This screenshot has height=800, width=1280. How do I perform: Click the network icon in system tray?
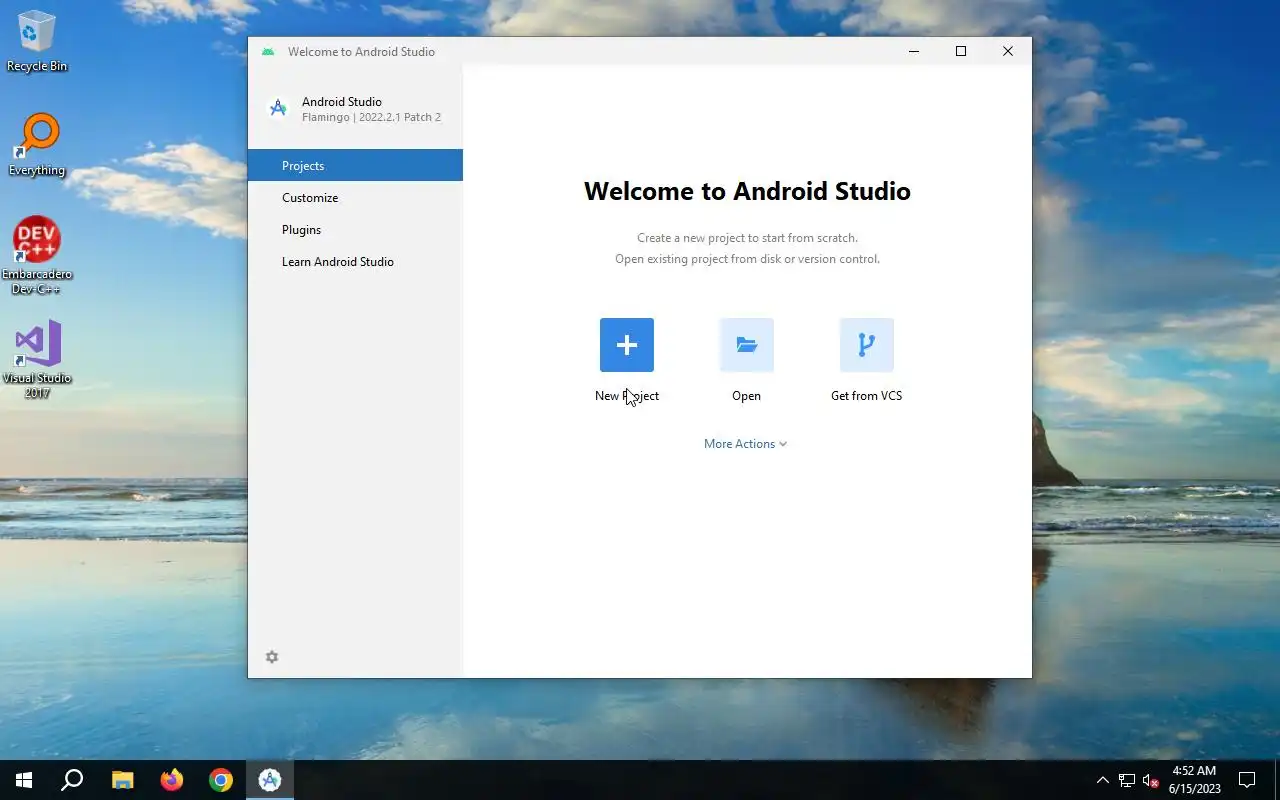(x=1127, y=780)
